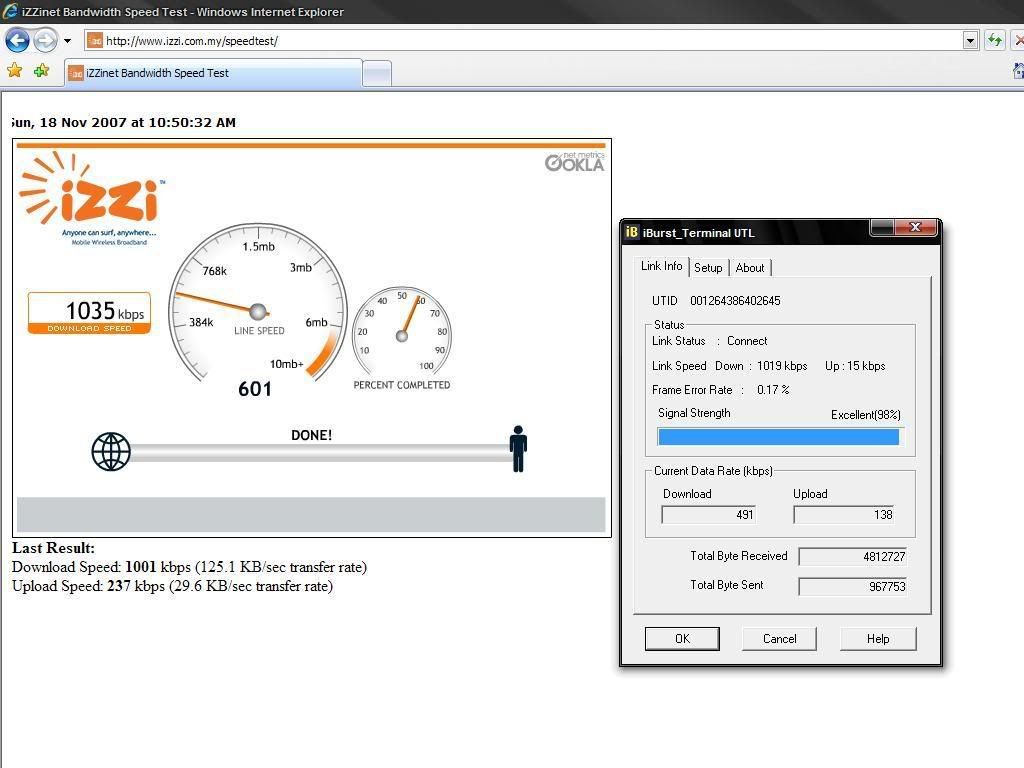Click the globe icon on the progress track
This screenshot has width=1024, height=768.
111,452
